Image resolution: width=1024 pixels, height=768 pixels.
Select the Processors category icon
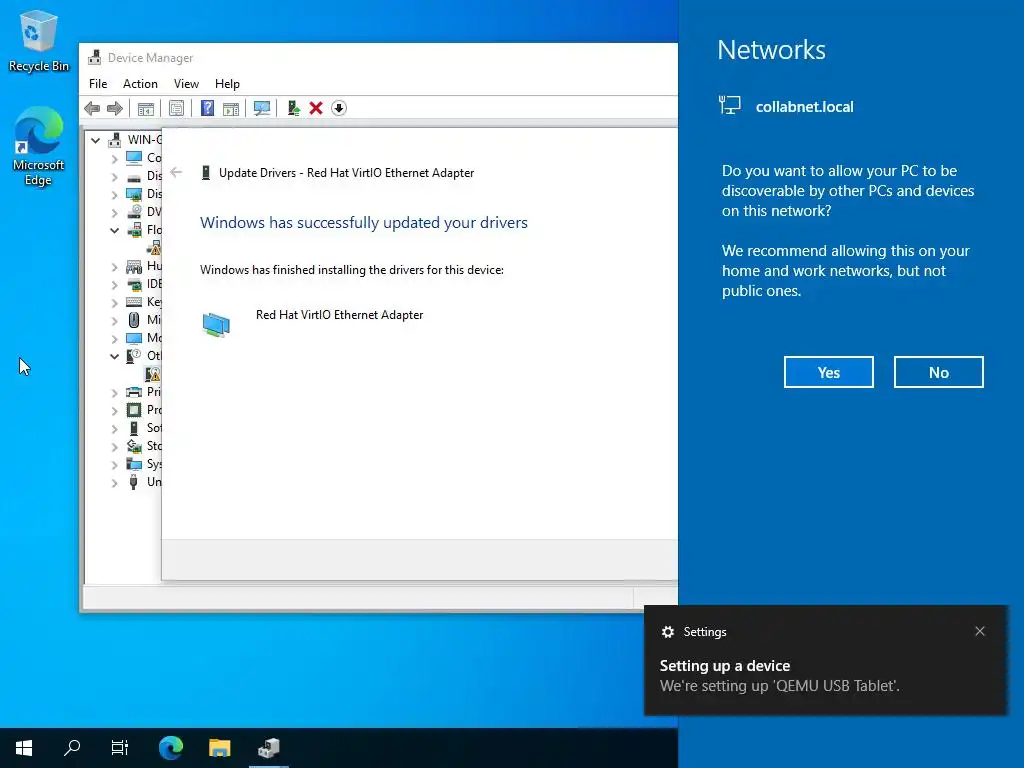click(x=134, y=410)
